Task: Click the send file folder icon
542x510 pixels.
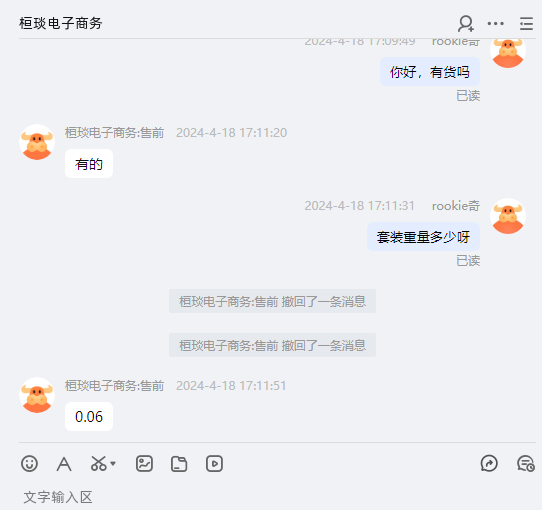Action: tap(179, 464)
